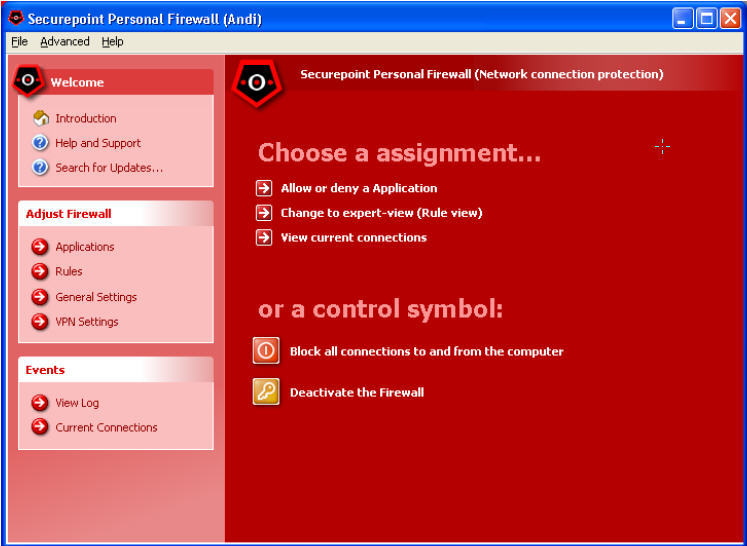The image size is (747, 546).
Task: Open the Help menu in menu bar
Action: [x=112, y=42]
